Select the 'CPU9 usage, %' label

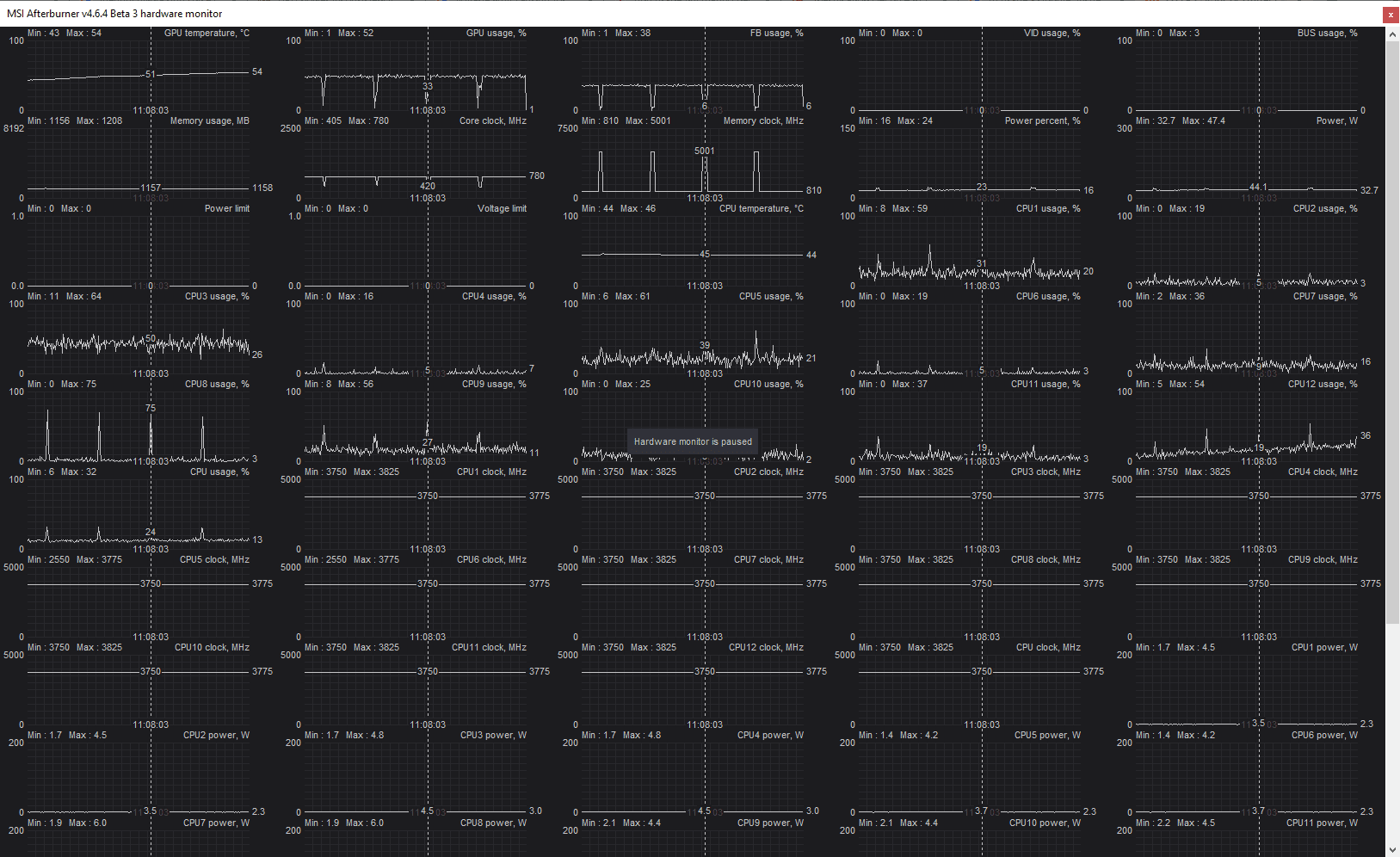(494, 384)
